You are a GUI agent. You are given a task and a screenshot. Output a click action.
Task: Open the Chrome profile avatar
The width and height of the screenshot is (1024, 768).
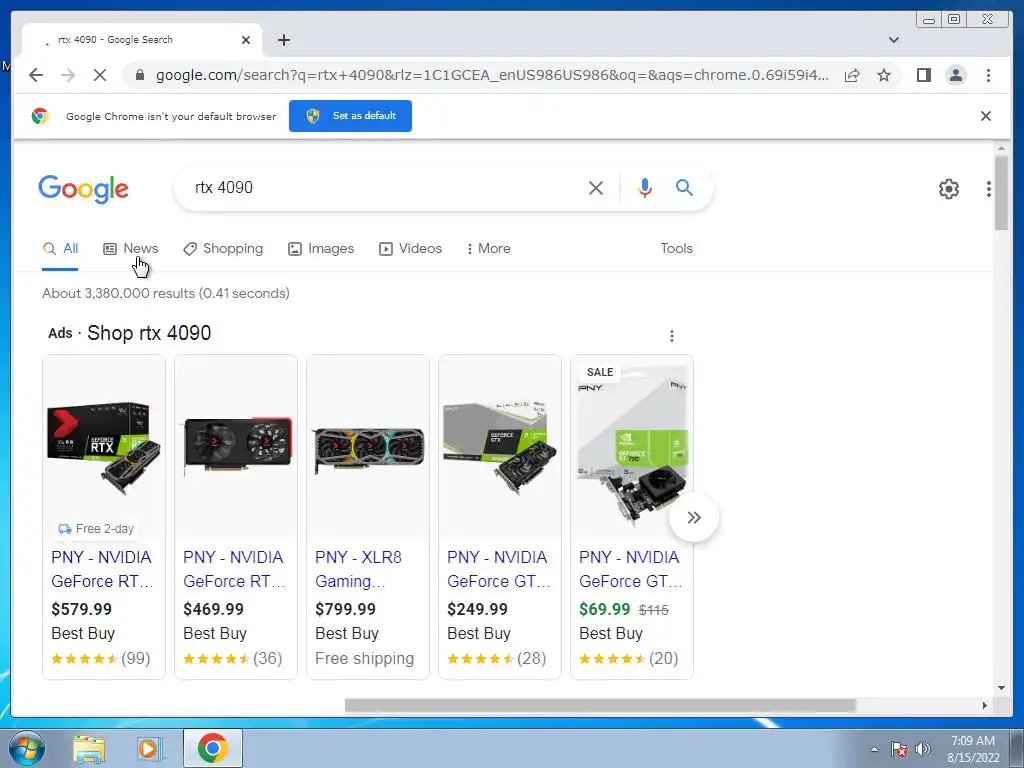955,75
